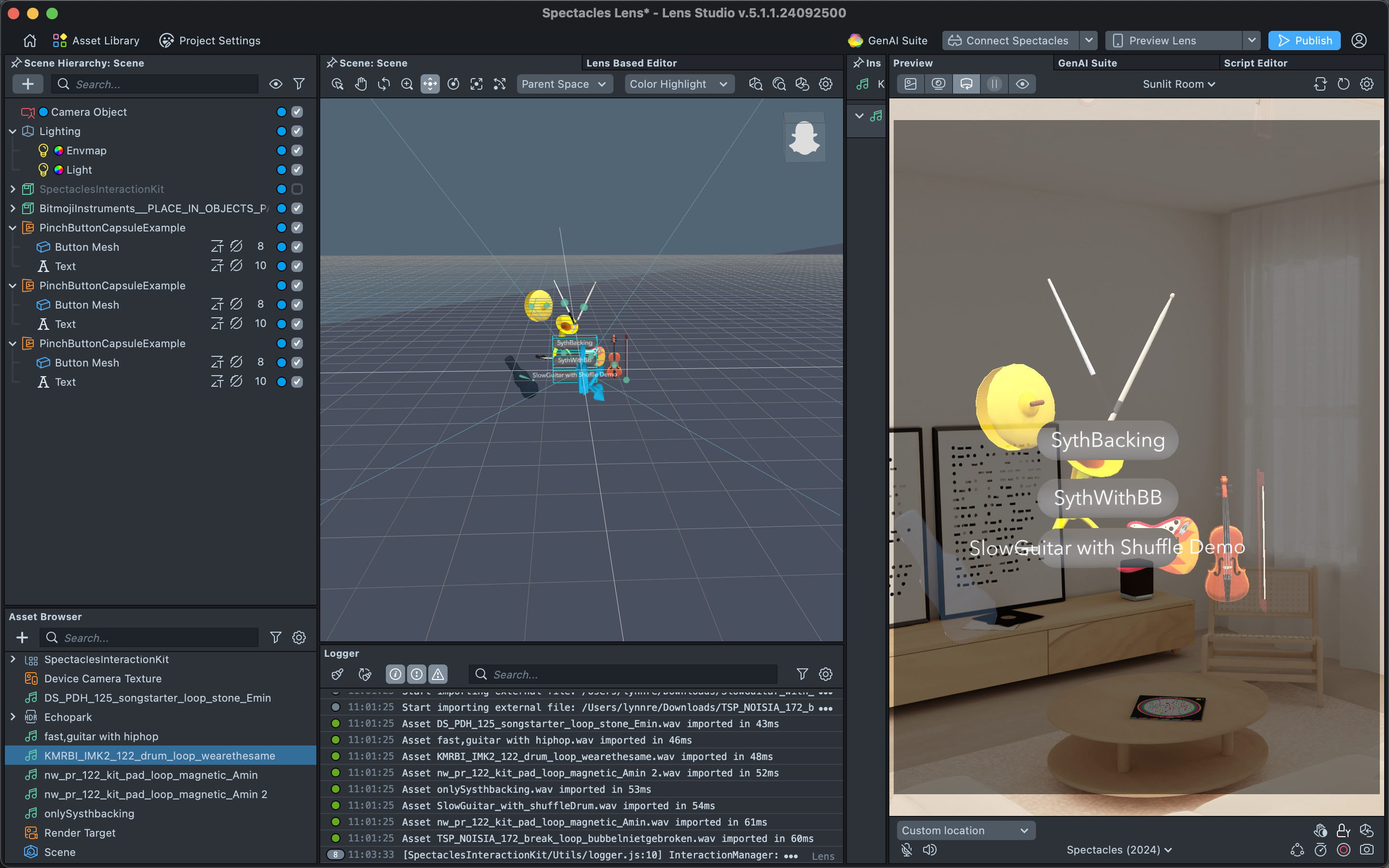This screenshot has width=1389, height=868.
Task: Click the add object plus button in Scene Hierarchy
Action: (27, 84)
